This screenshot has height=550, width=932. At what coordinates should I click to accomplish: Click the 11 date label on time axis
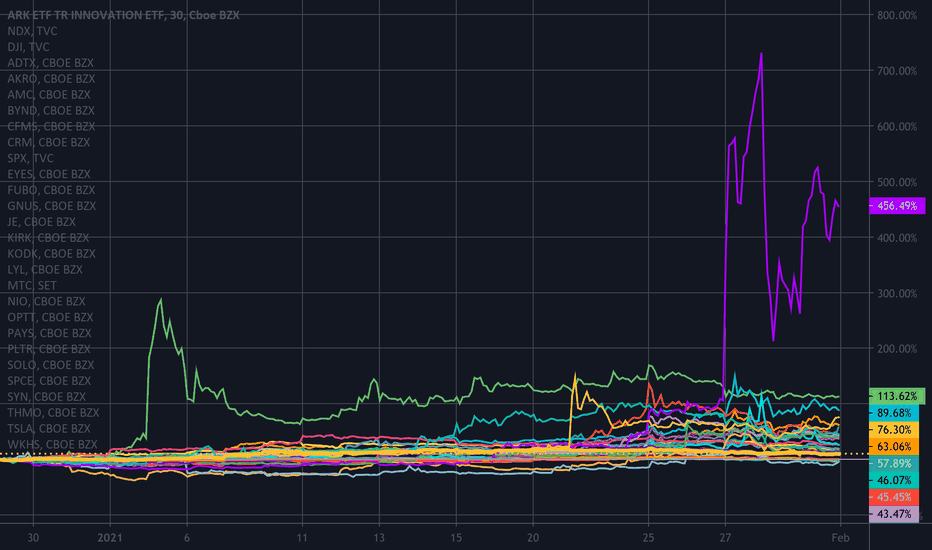tap(302, 538)
